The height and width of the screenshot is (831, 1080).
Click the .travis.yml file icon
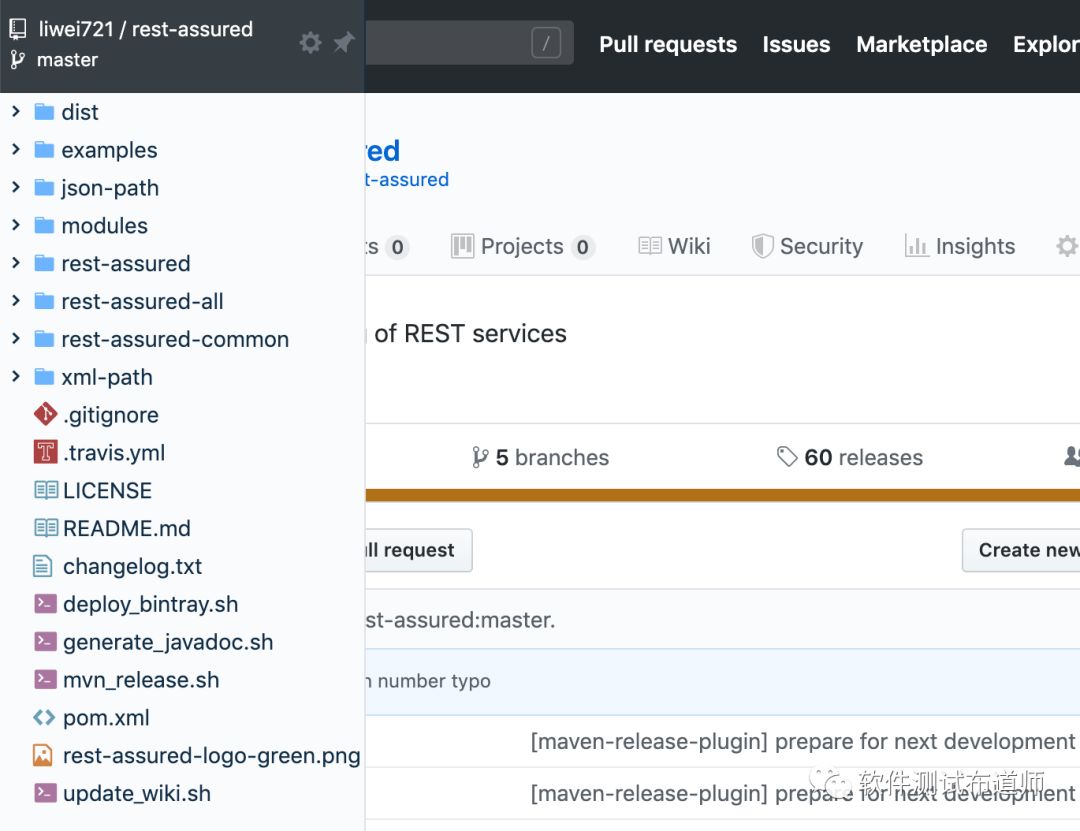(45, 452)
